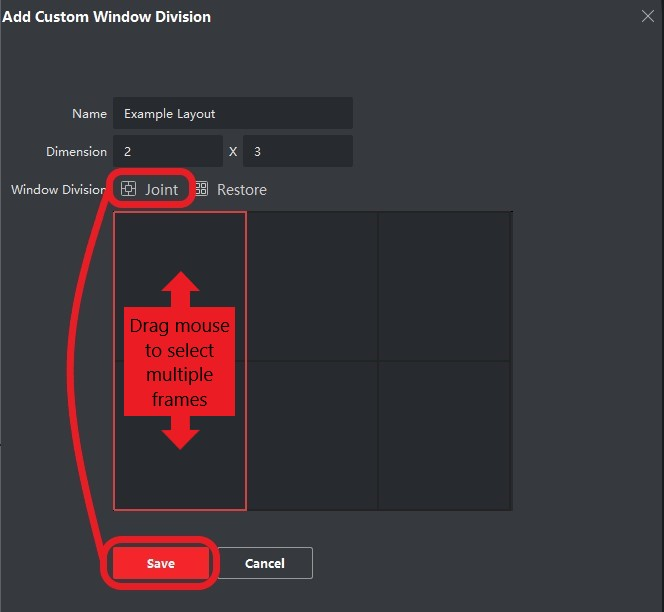This screenshot has width=664, height=612.
Task: Save the custom window division
Action: tap(160, 563)
